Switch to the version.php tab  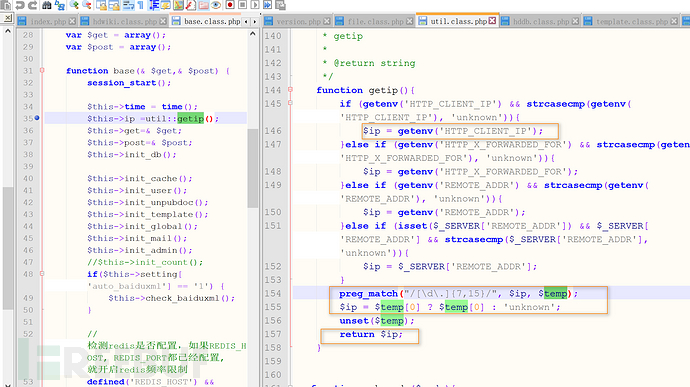[298, 21]
